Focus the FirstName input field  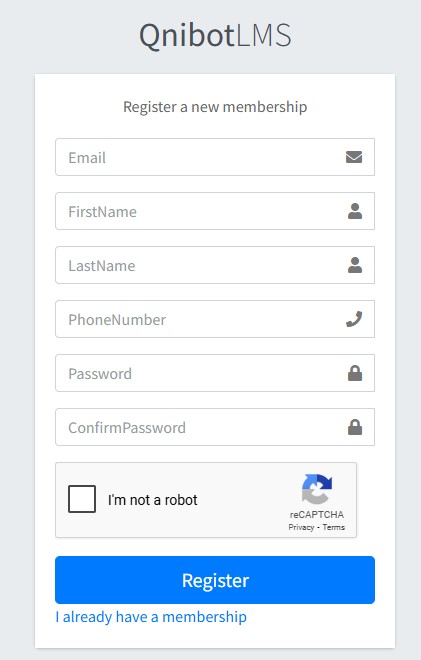215,211
